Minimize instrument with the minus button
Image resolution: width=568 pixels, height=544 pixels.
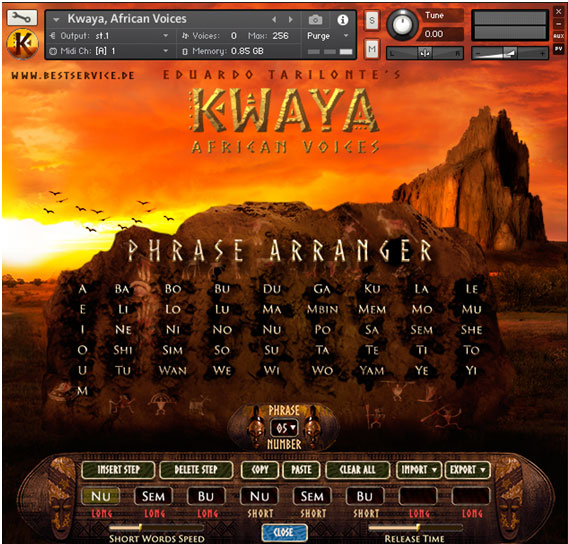(558, 24)
